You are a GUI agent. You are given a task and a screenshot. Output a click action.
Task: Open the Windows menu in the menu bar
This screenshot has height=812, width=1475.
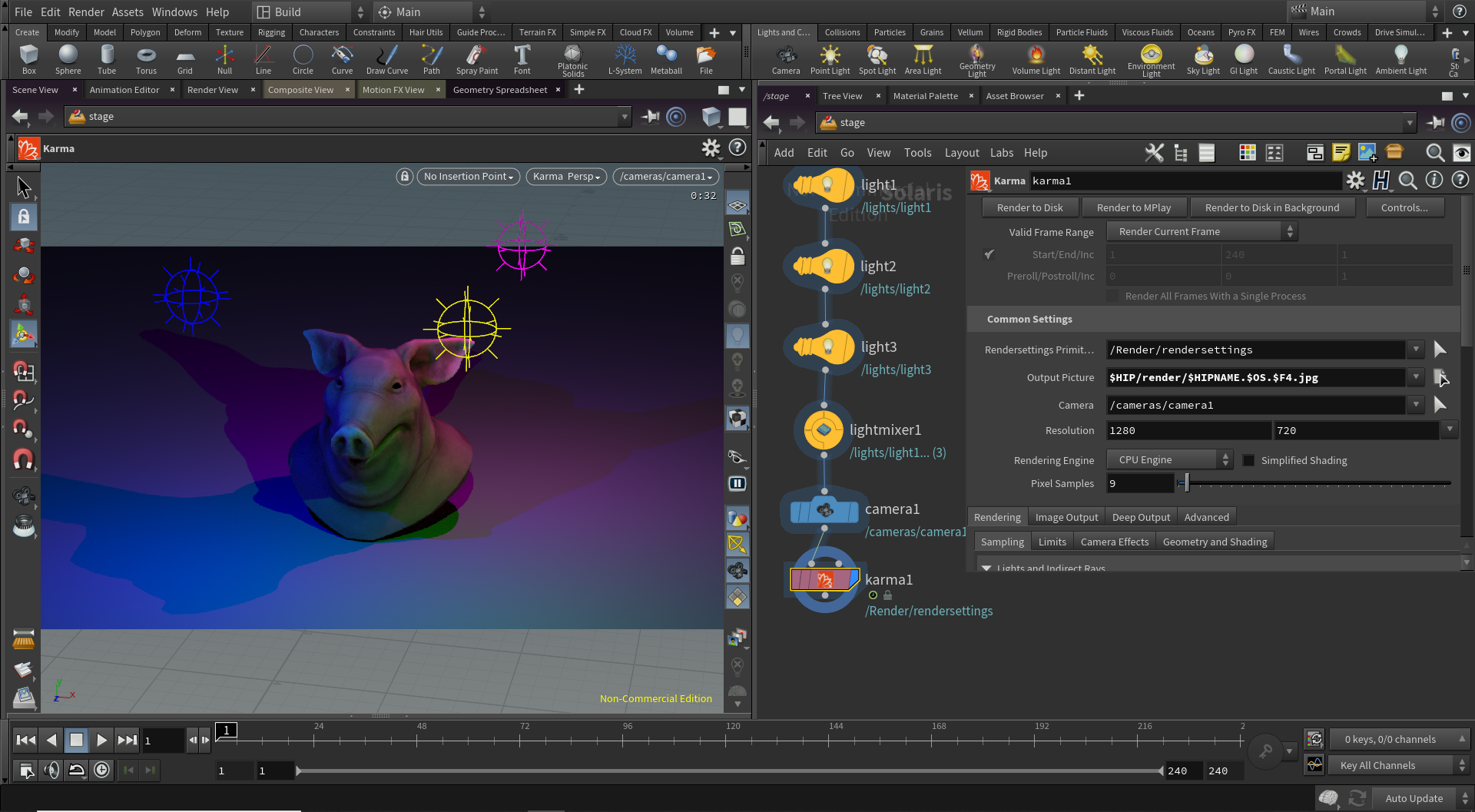[x=174, y=12]
